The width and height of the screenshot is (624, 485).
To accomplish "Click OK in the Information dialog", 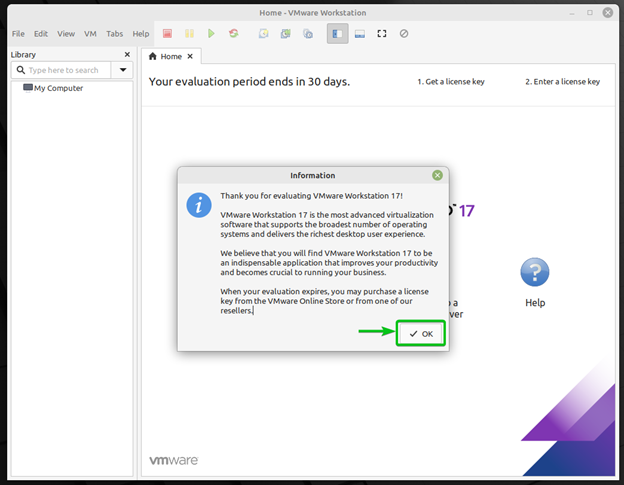I will pos(421,333).
